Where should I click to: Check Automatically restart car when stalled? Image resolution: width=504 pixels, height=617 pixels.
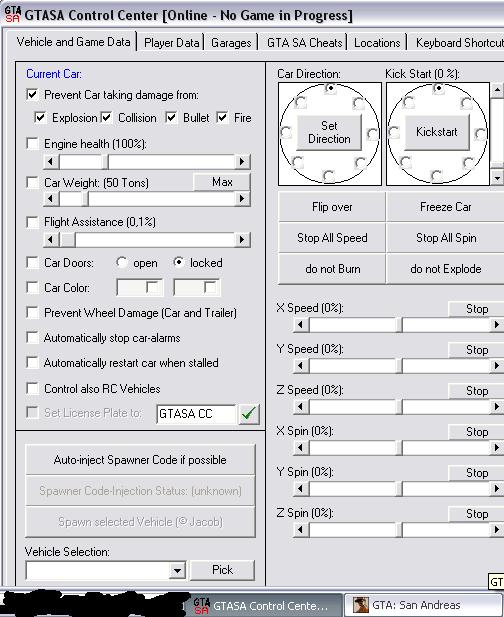(x=32, y=362)
